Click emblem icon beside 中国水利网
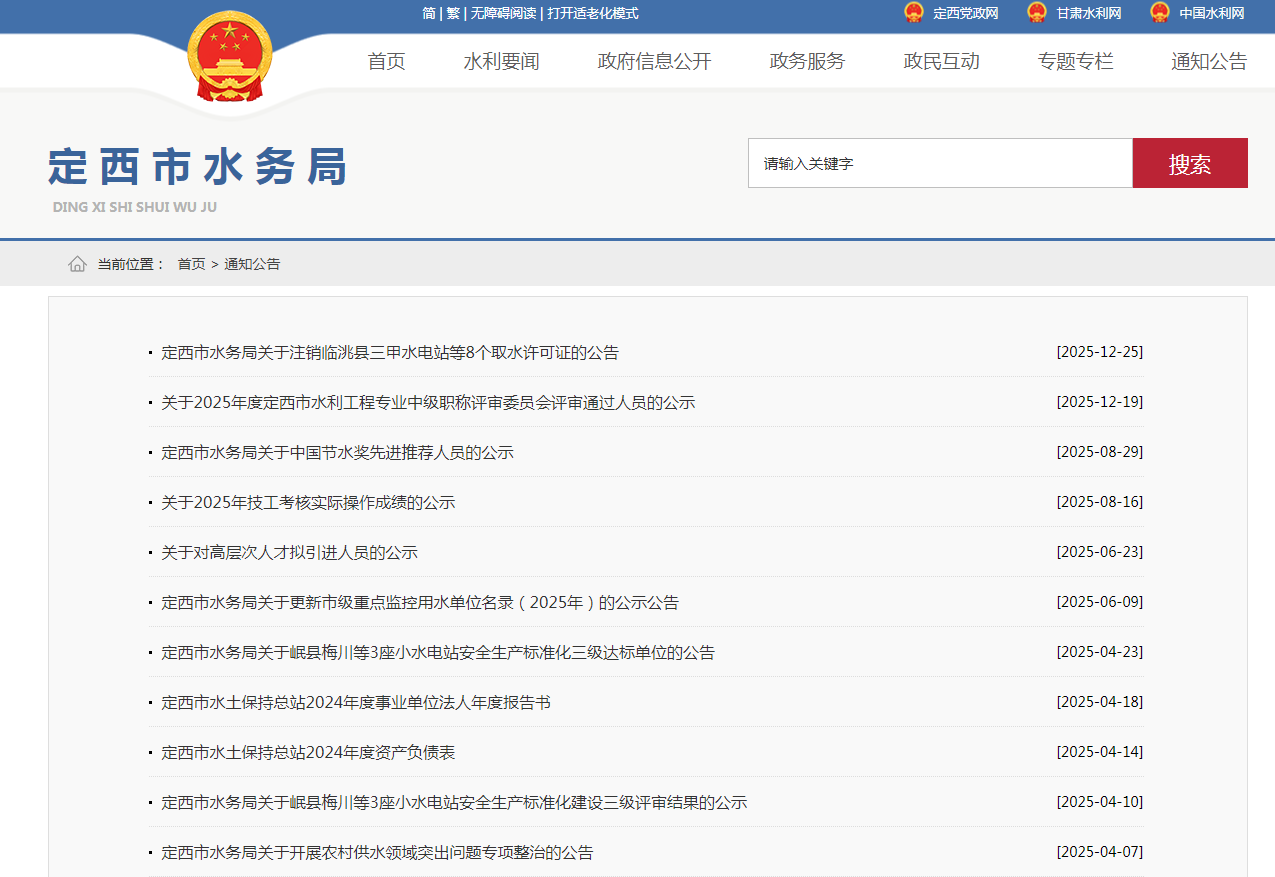The height and width of the screenshot is (877, 1275). pos(1159,13)
